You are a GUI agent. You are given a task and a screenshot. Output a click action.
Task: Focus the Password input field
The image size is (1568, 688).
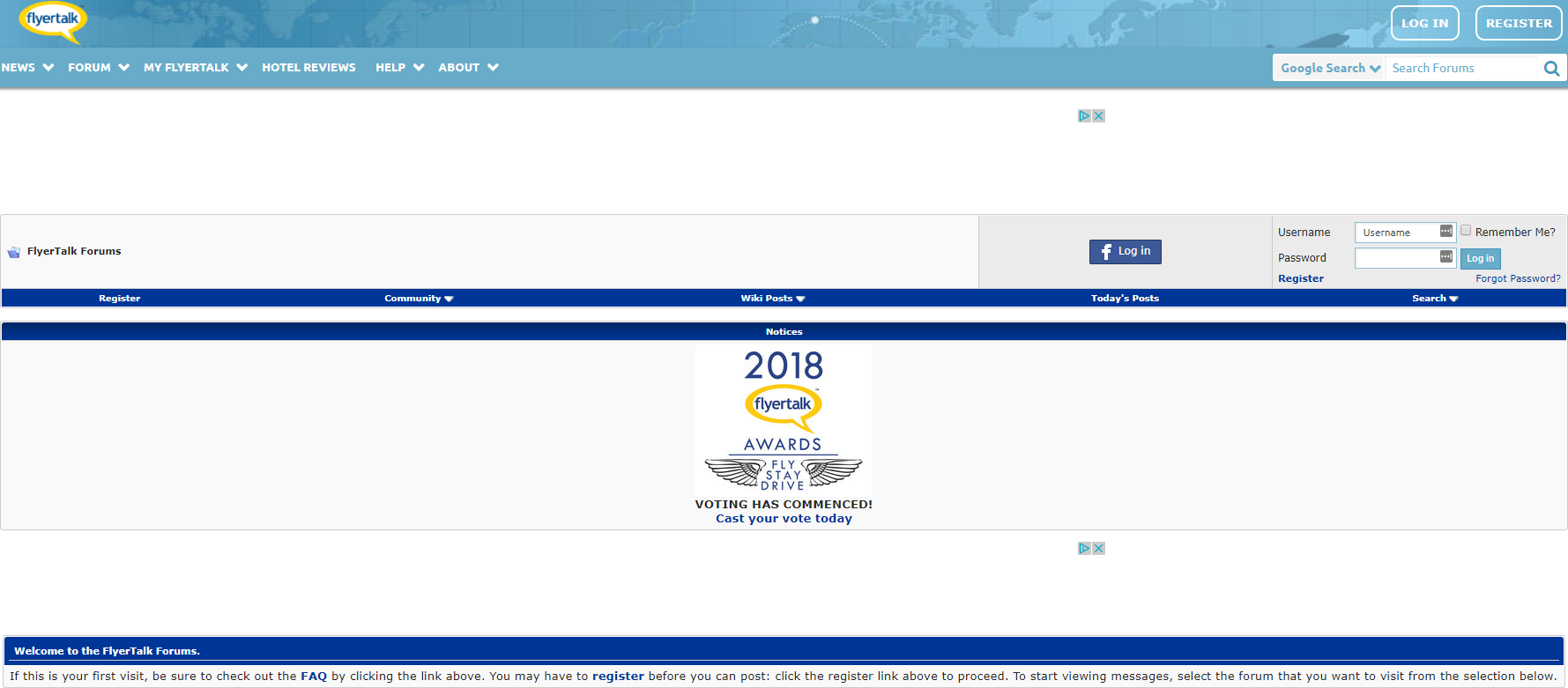(x=1404, y=258)
